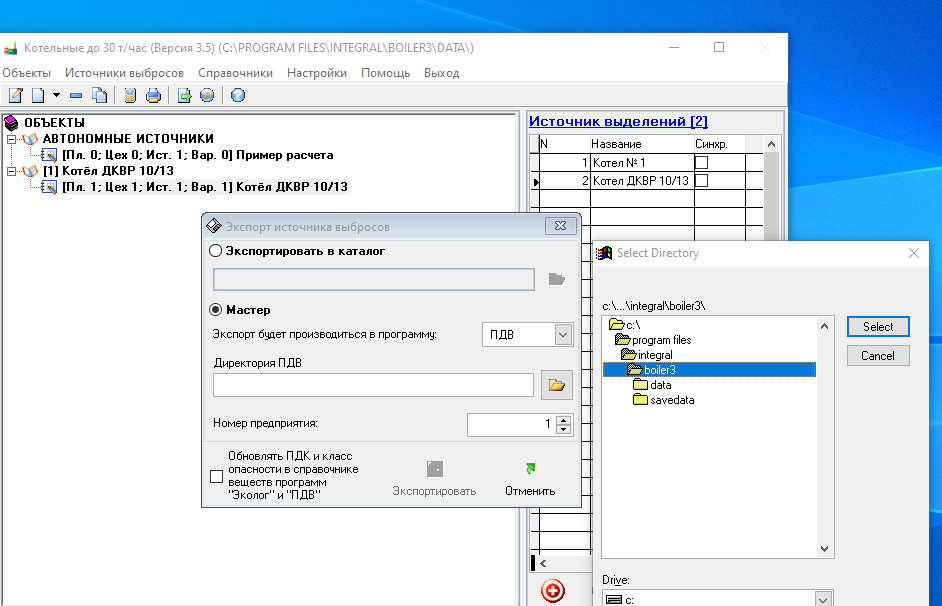This screenshot has width=942, height=606.
Task: Tick the Синхр. checkbox for Котел № 1
Action: click(x=702, y=162)
